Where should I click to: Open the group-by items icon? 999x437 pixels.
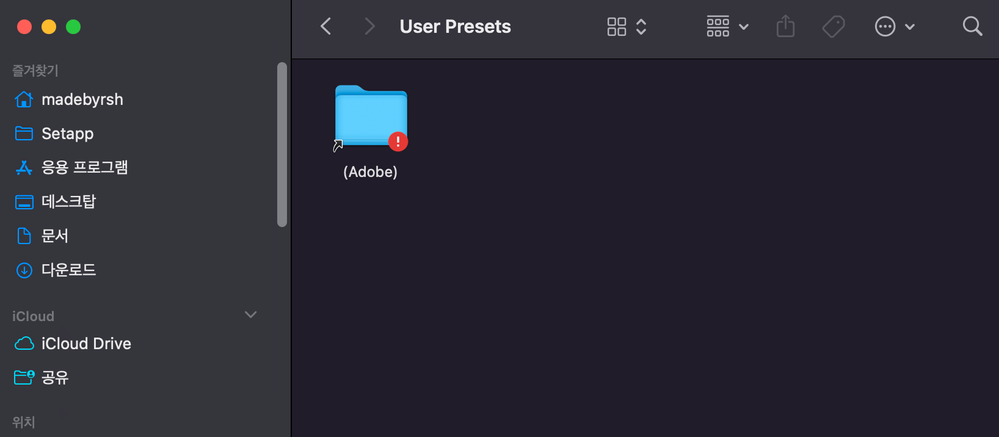click(x=718, y=26)
